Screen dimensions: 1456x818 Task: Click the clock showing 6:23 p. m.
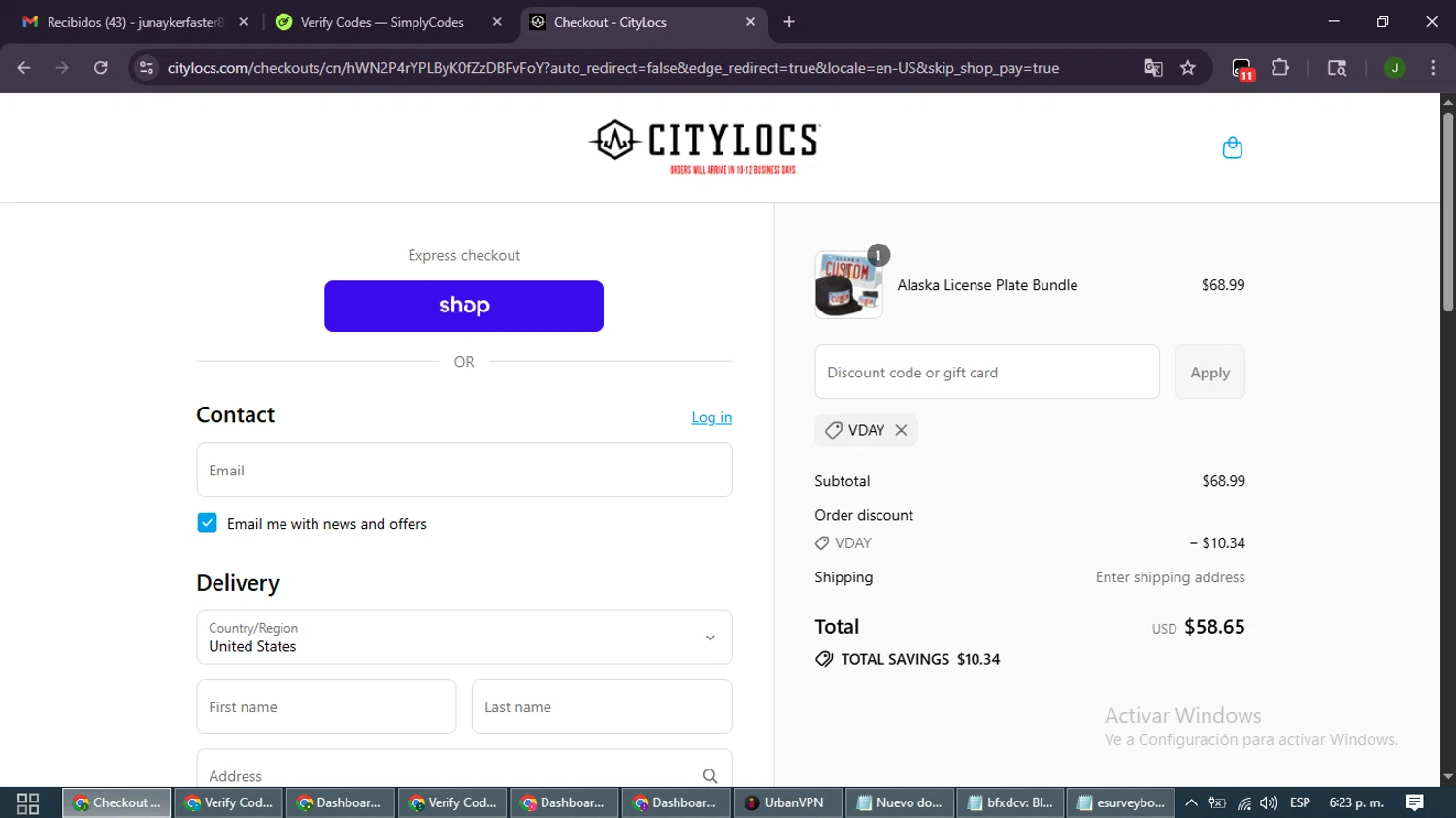pos(1356,802)
